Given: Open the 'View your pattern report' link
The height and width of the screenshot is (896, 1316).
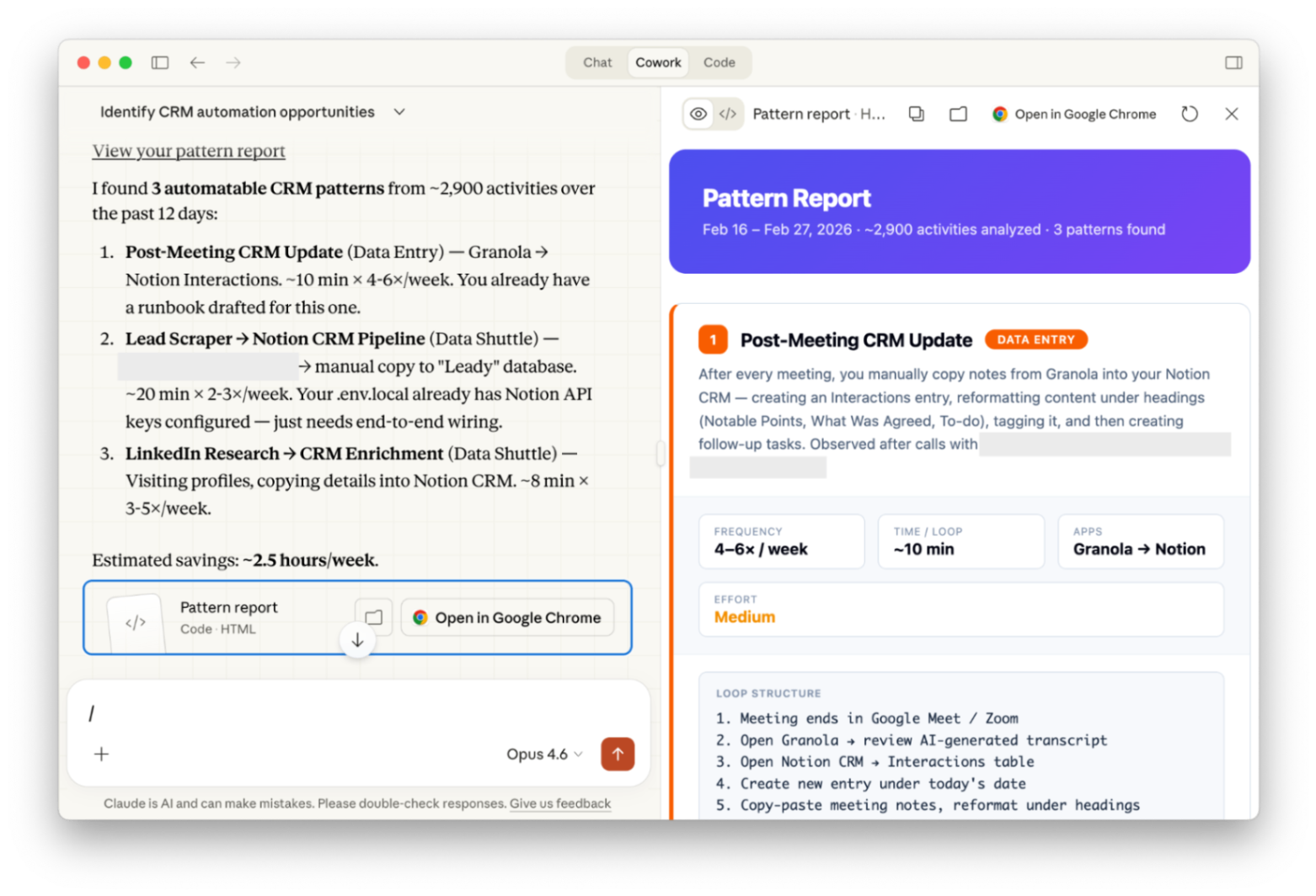Looking at the screenshot, I should [x=189, y=151].
